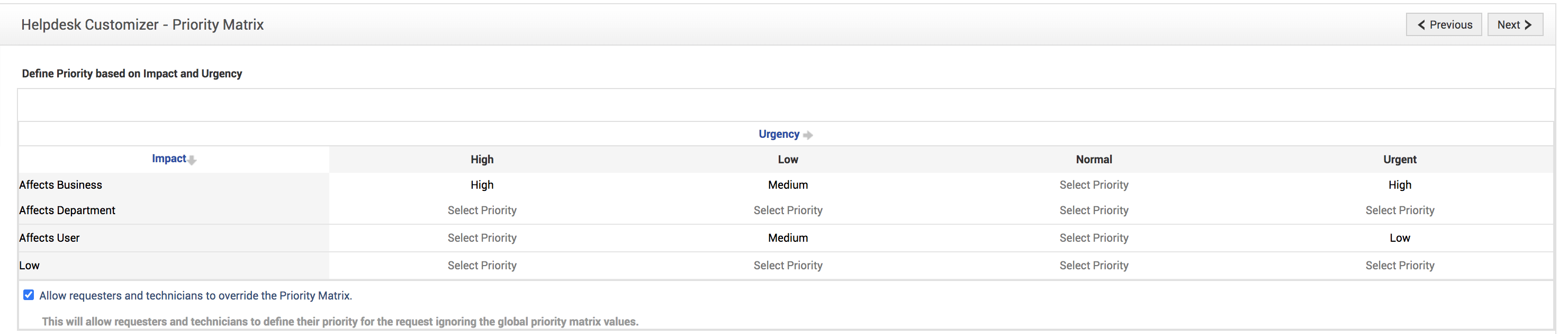The width and height of the screenshot is (1568, 334).
Task: Toggle the override Priority Matrix checkbox
Action: pos(29,295)
